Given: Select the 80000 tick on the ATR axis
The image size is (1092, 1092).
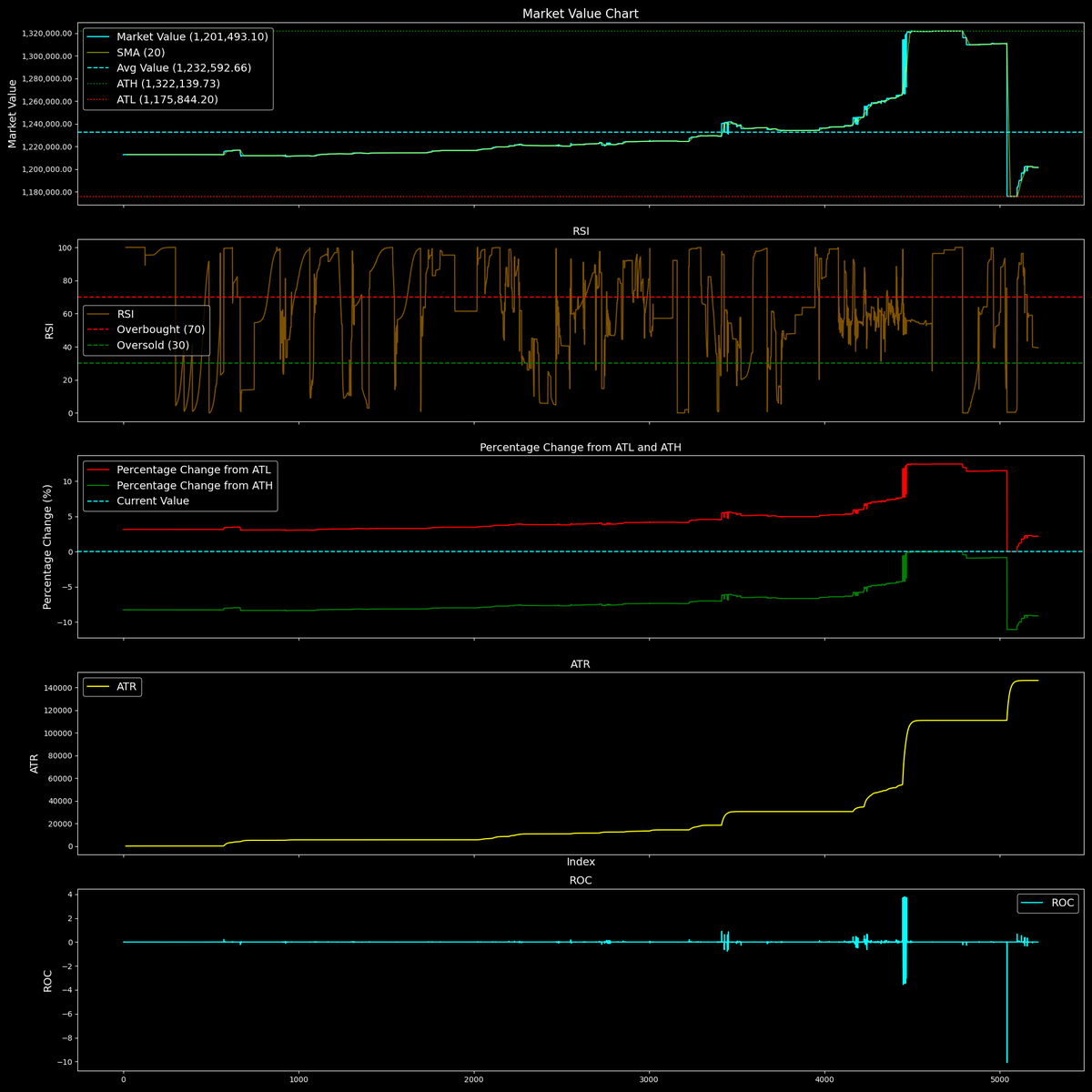Looking at the screenshot, I should point(61,756).
